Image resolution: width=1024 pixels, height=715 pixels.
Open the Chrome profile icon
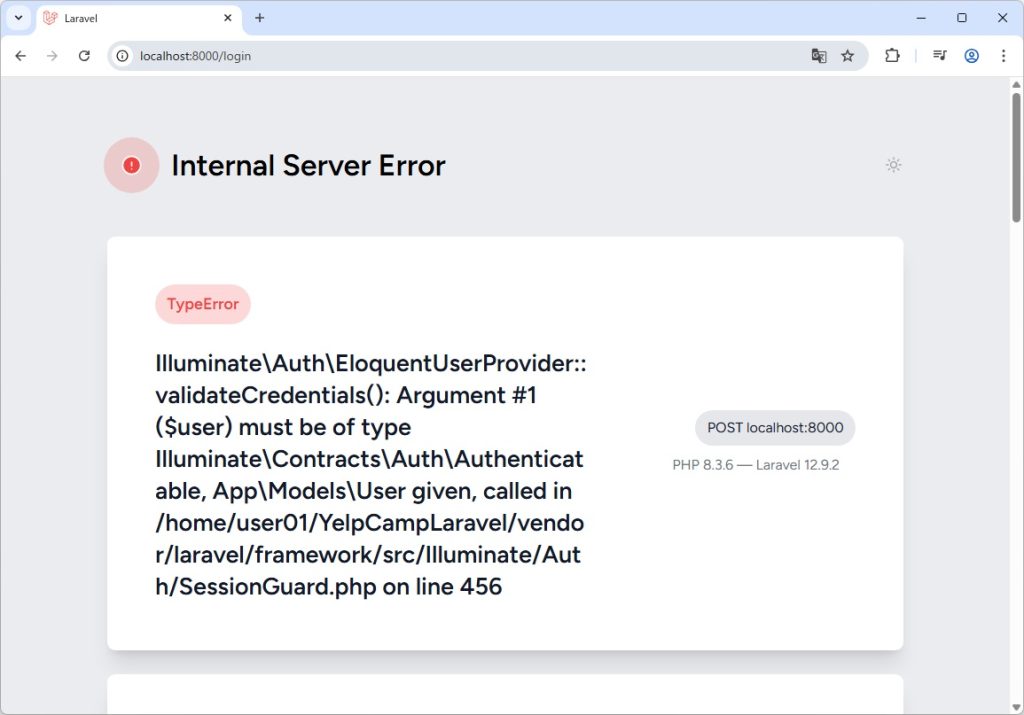972,56
